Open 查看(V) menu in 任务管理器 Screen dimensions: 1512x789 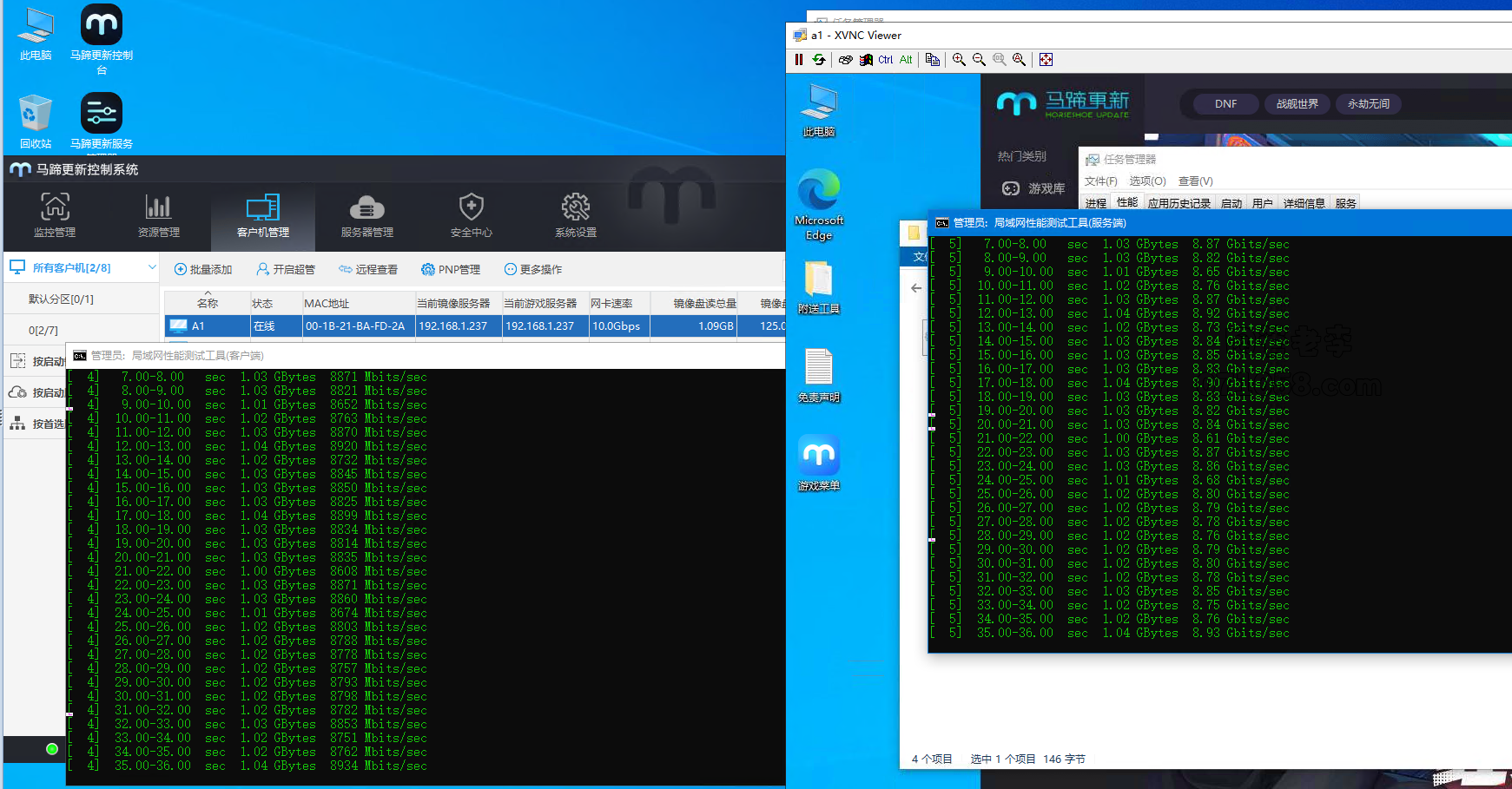pyautogui.click(x=1195, y=181)
